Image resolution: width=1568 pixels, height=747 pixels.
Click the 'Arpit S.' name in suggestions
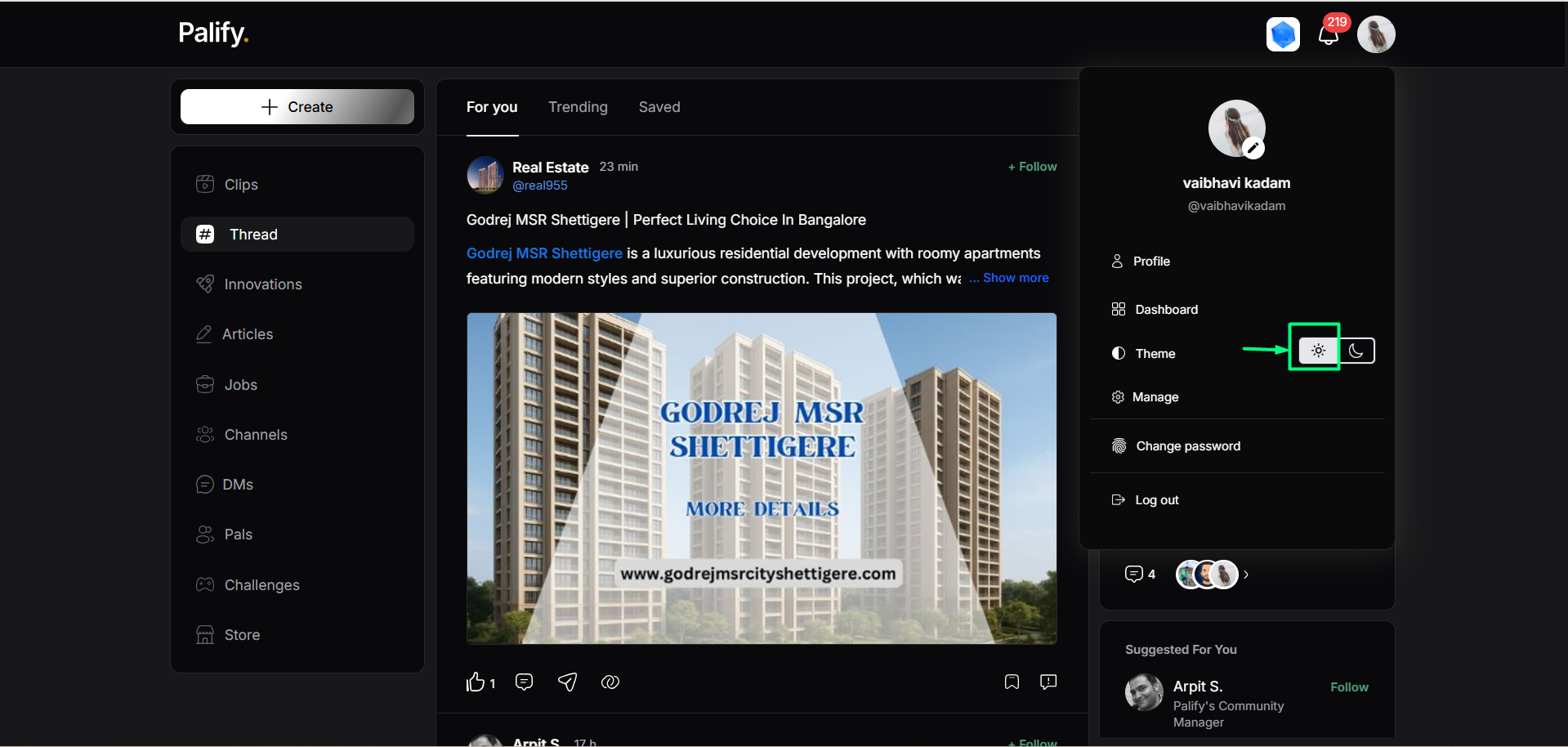click(1198, 687)
